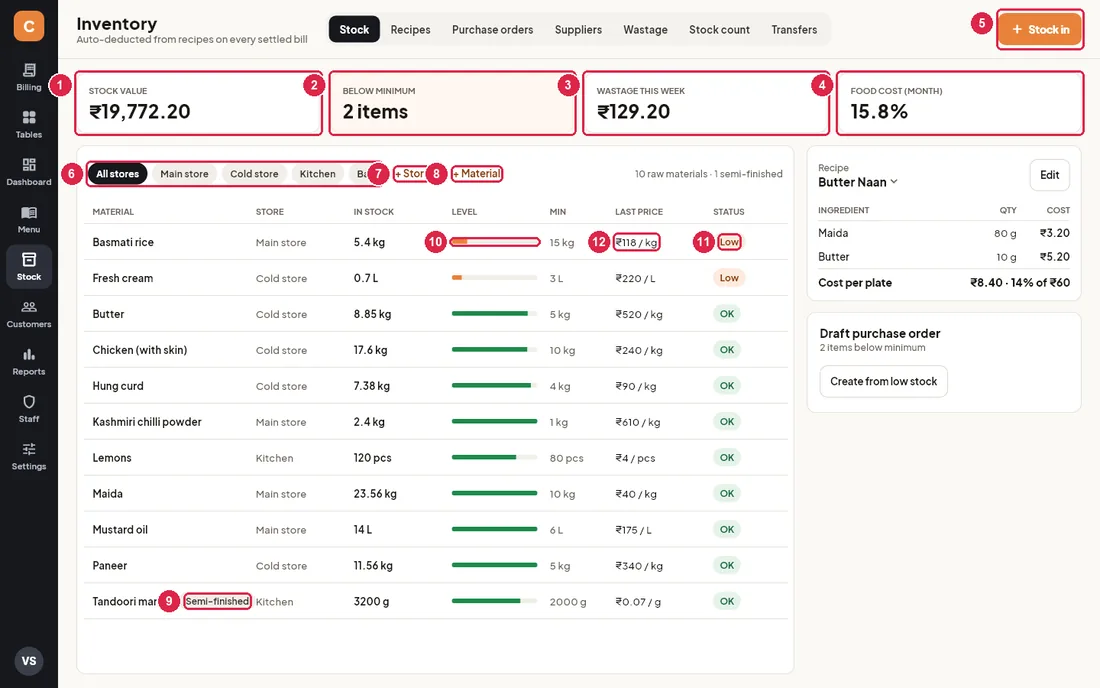
Task: Open the Wastage this week card
Action: coord(706,103)
